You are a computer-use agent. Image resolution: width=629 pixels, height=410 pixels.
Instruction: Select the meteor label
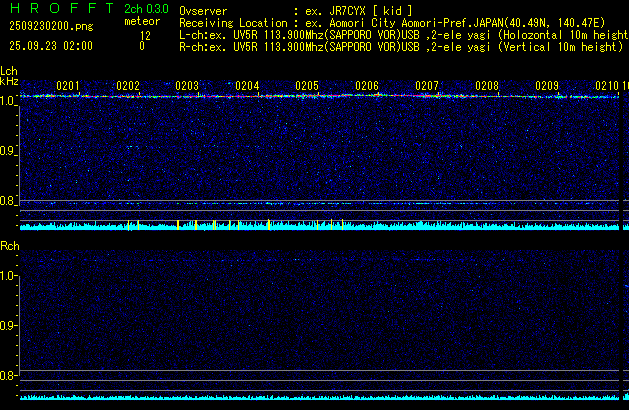(x=141, y=21)
